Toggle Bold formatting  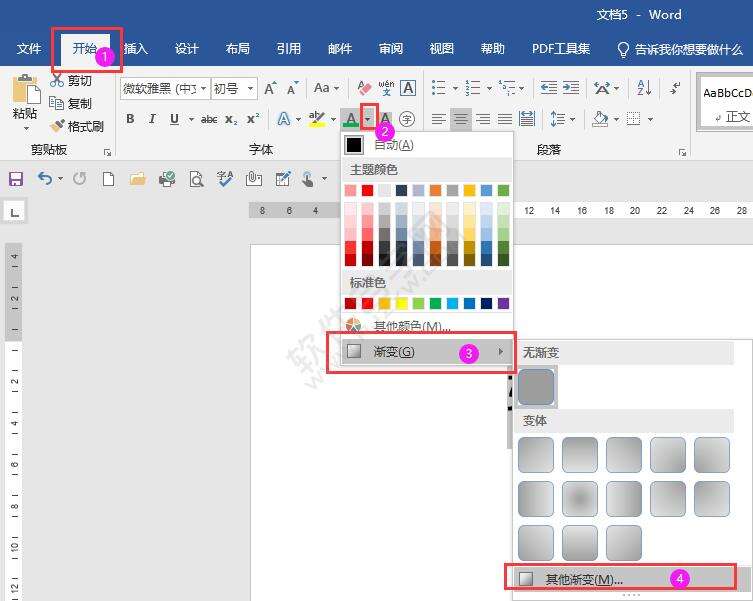130,119
